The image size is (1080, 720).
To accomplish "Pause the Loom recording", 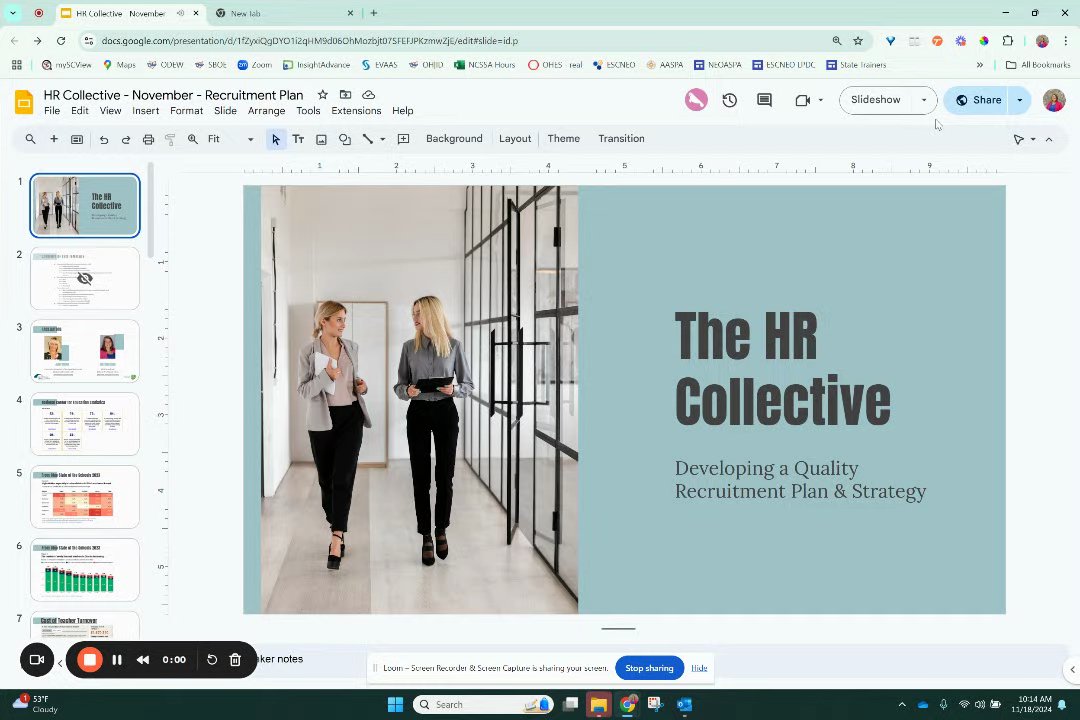I will point(117,659).
